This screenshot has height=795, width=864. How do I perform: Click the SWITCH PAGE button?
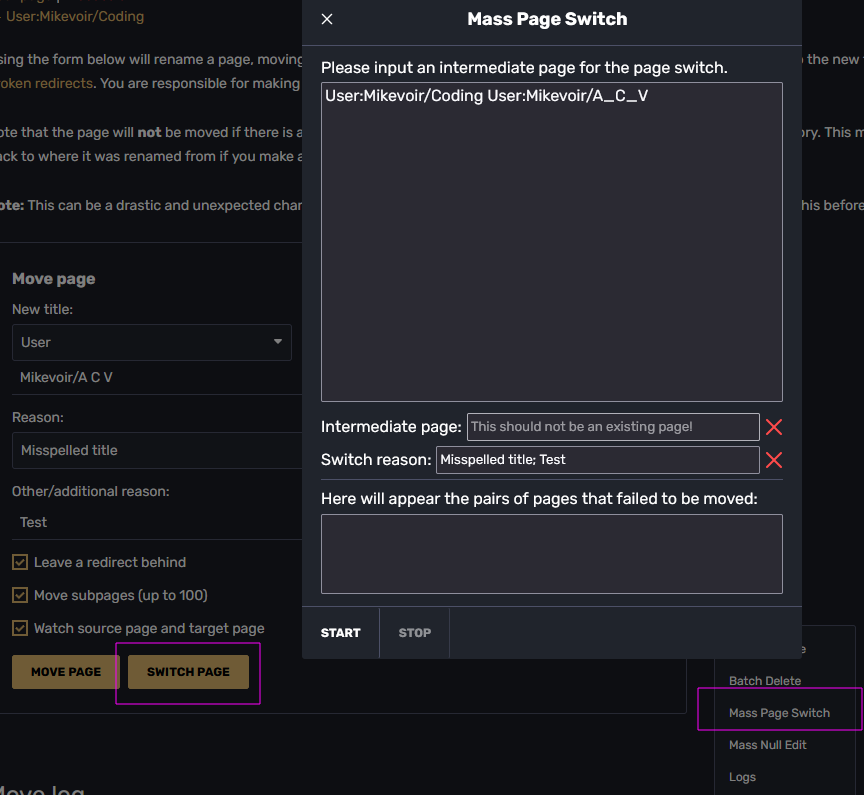point(188,672)
